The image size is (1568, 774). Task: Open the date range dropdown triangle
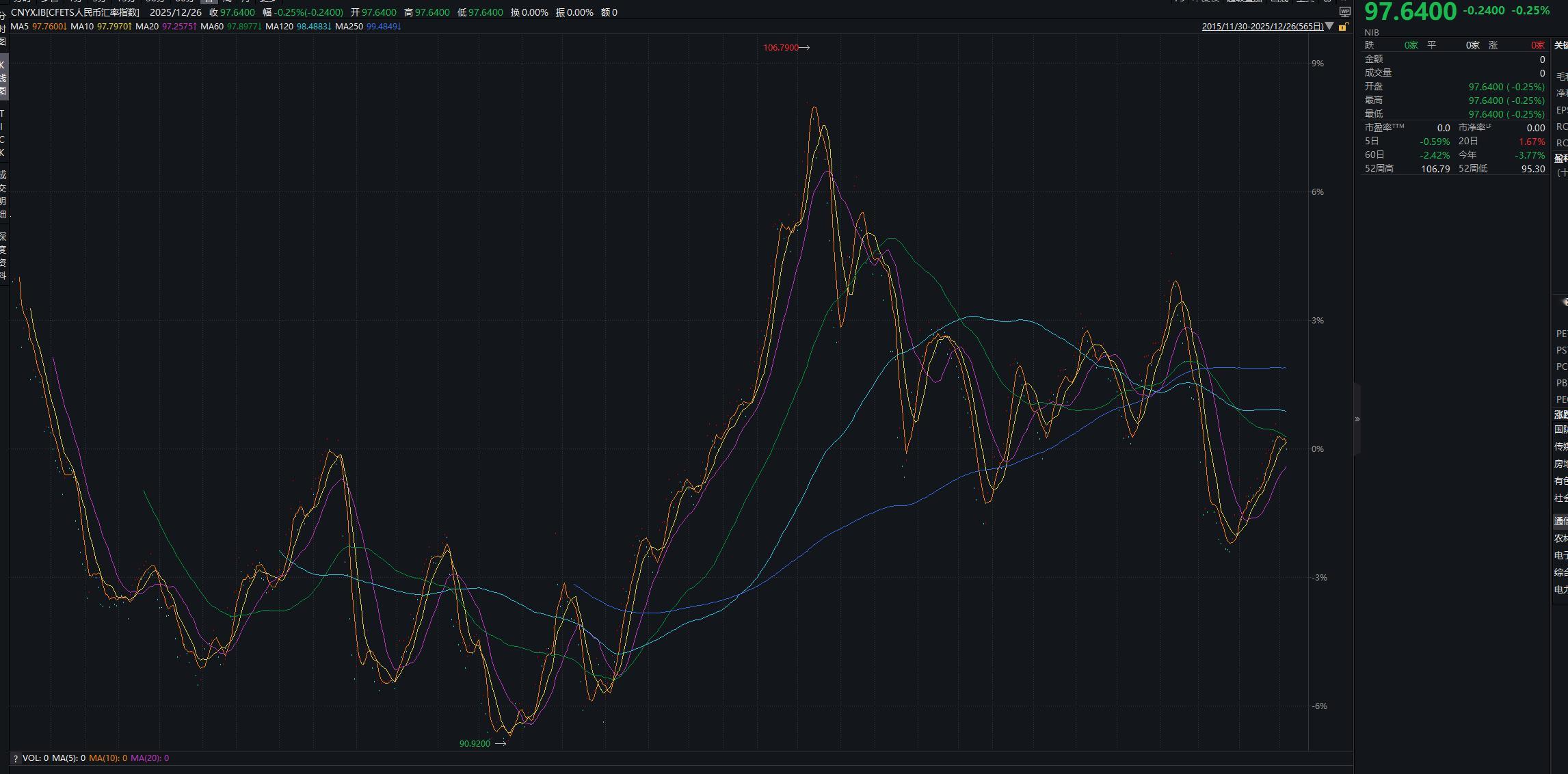1329,26
